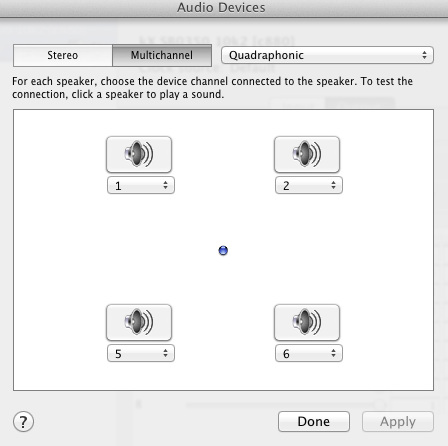Change channel assignment showing 1

tap(141, 185)
